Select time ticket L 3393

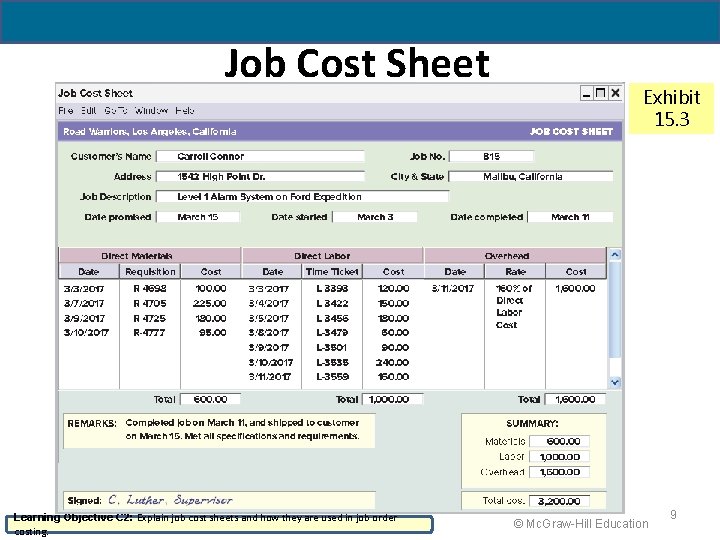(x=332, y=289)
